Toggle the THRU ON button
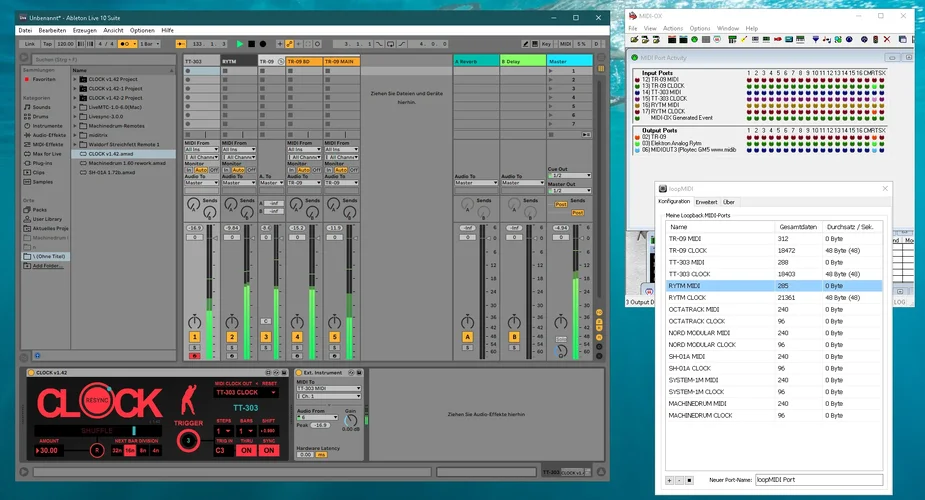Screen dimensions: 925x500 (x=246, y=450)
